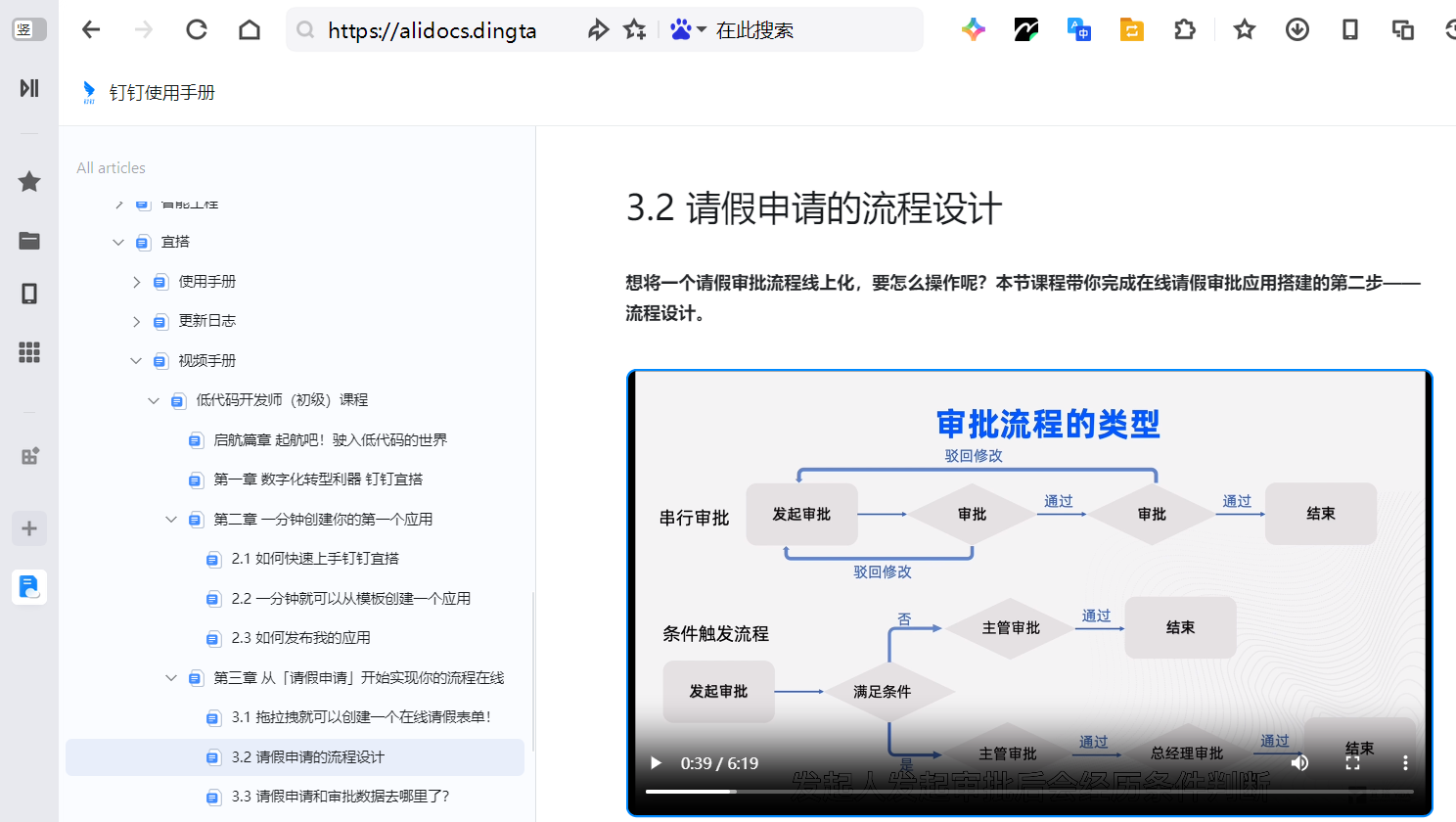Play the video

[656, 763]
